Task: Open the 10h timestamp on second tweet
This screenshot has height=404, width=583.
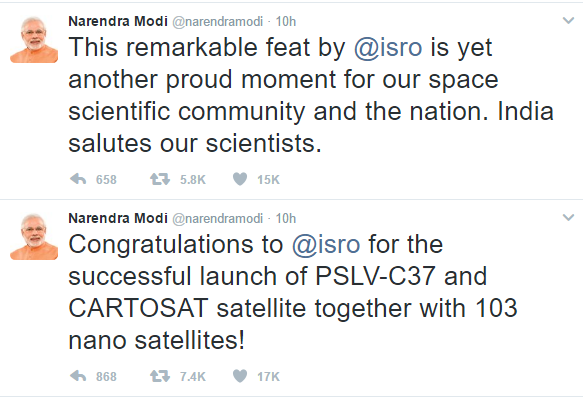Action: [286, 219]
